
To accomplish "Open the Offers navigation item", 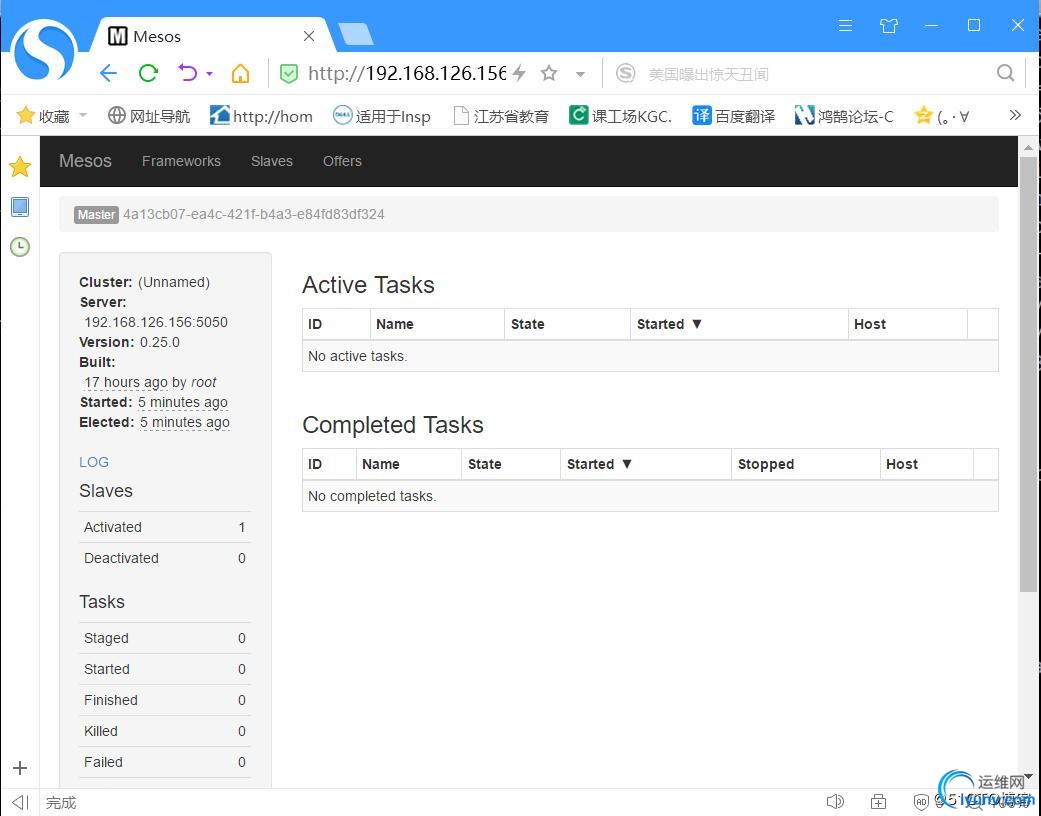I will (x=342, y=161).
